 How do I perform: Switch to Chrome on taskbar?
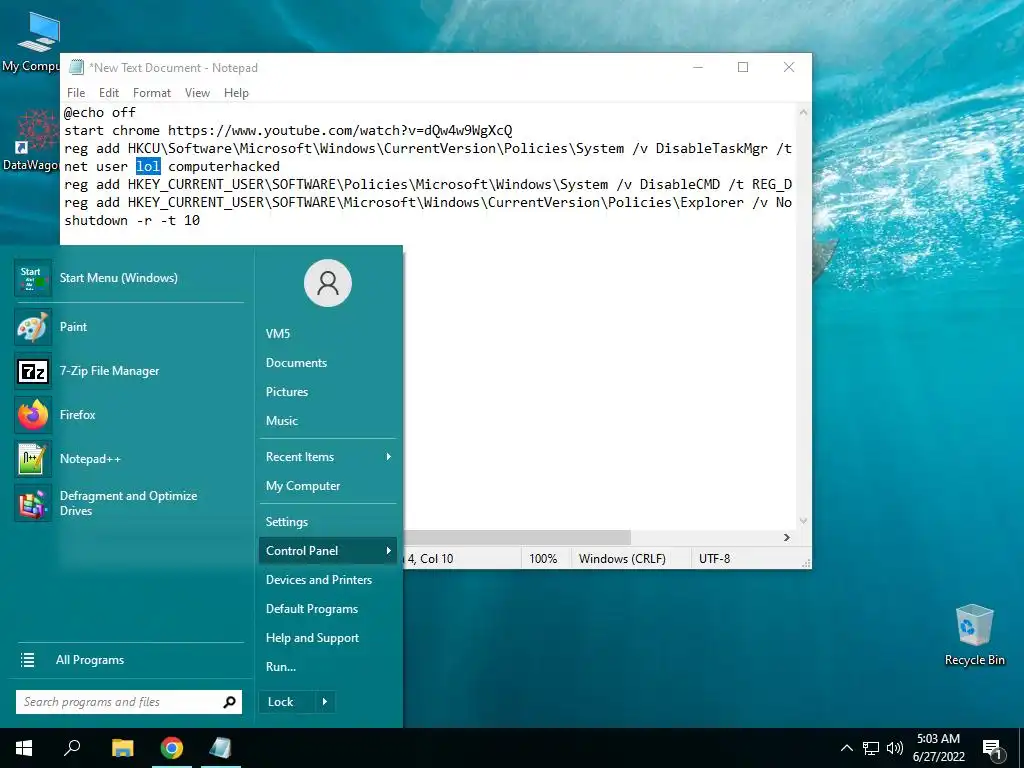click(172, 748)
